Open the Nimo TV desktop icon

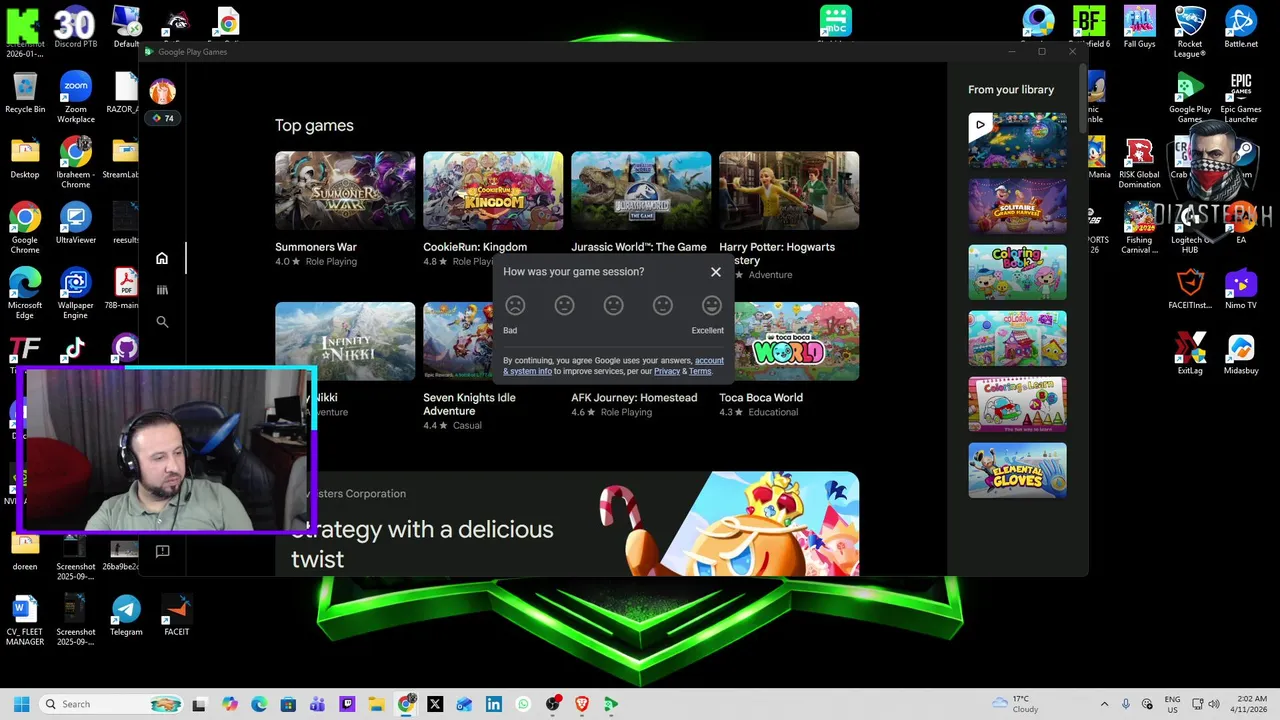tap(1241, 288)
